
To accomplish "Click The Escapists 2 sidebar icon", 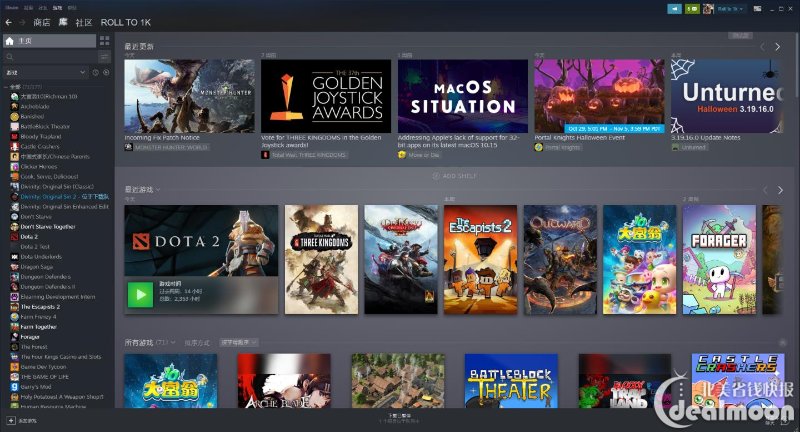I will [15, 307].
